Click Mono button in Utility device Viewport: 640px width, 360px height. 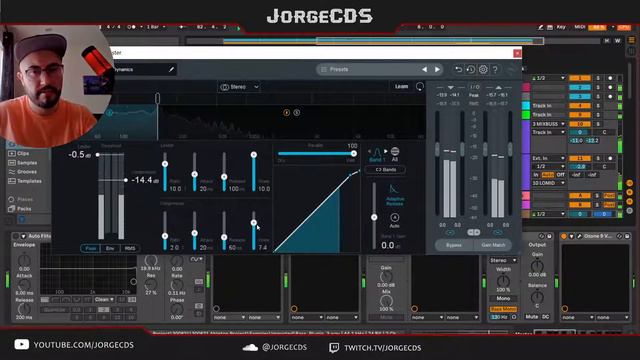[503, 298]
